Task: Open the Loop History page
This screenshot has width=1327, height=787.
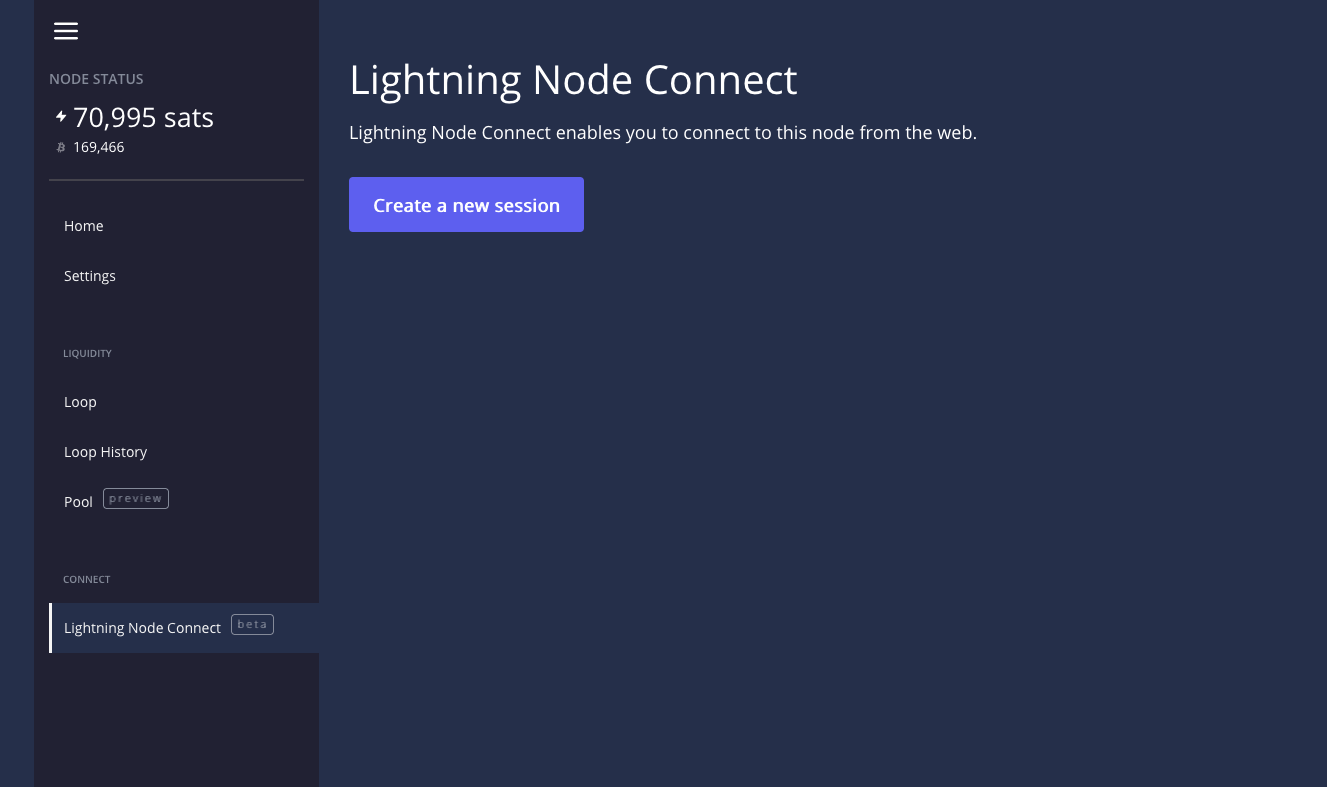Action: click(105, 452)
